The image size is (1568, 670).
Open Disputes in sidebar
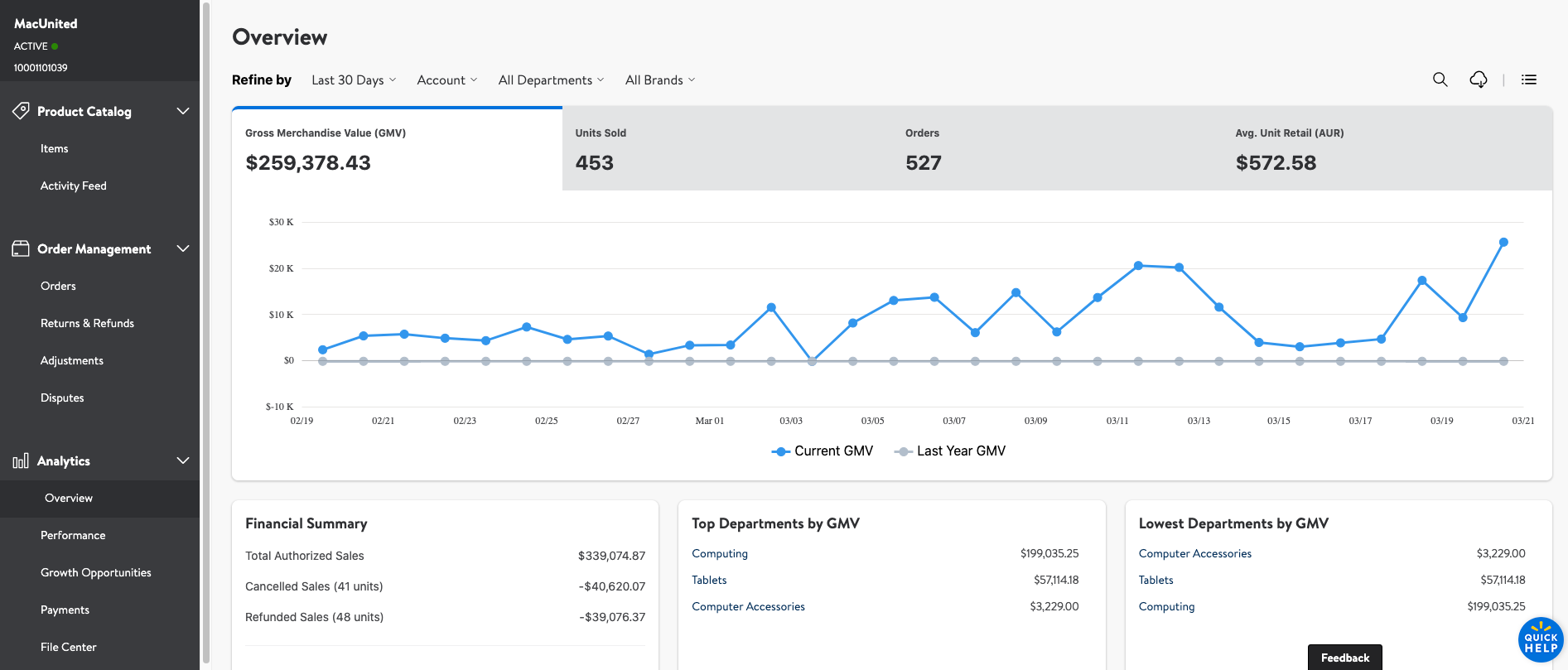(62, 398)
